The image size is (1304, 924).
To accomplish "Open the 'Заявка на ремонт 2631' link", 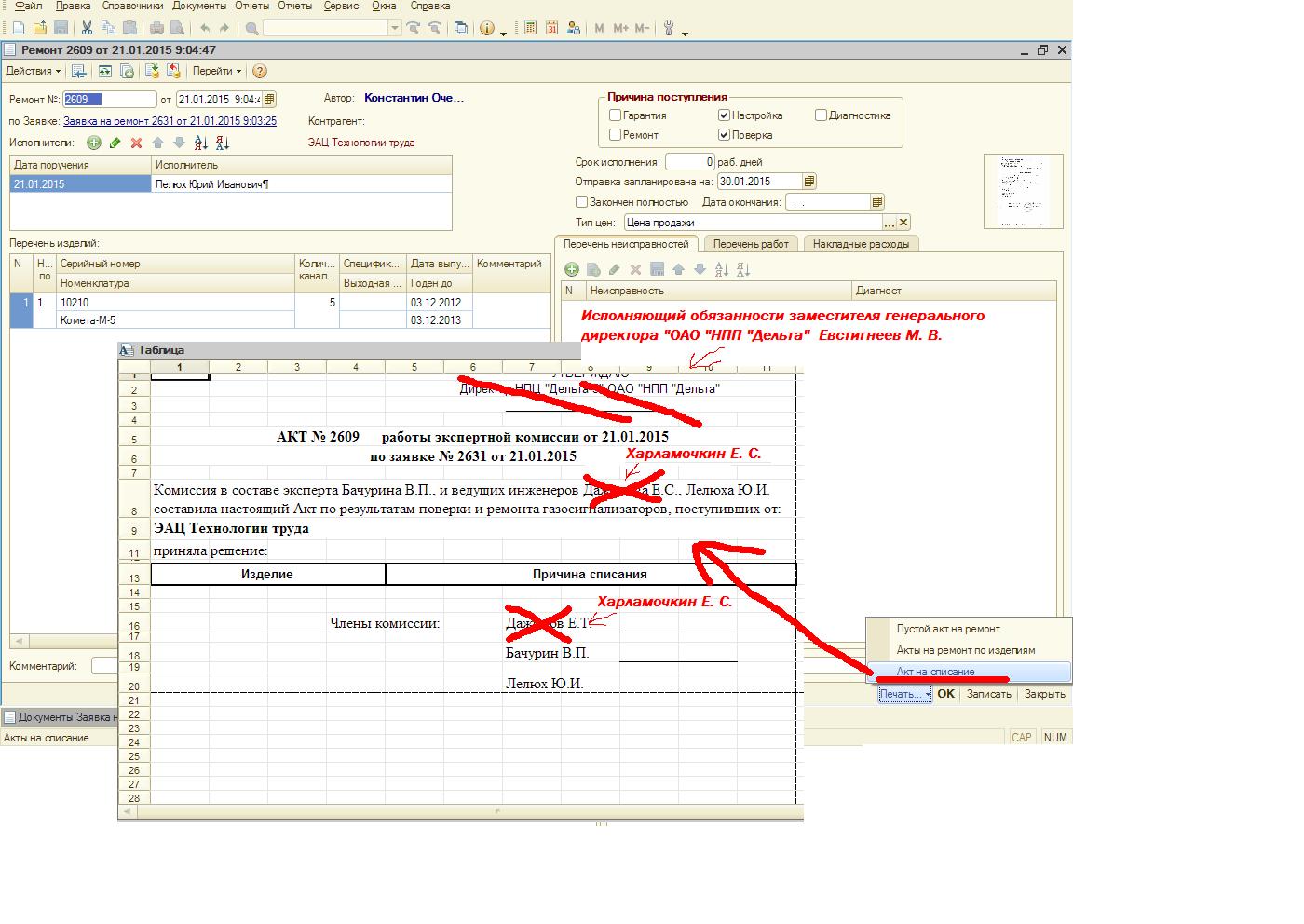I will click(170, 121).
